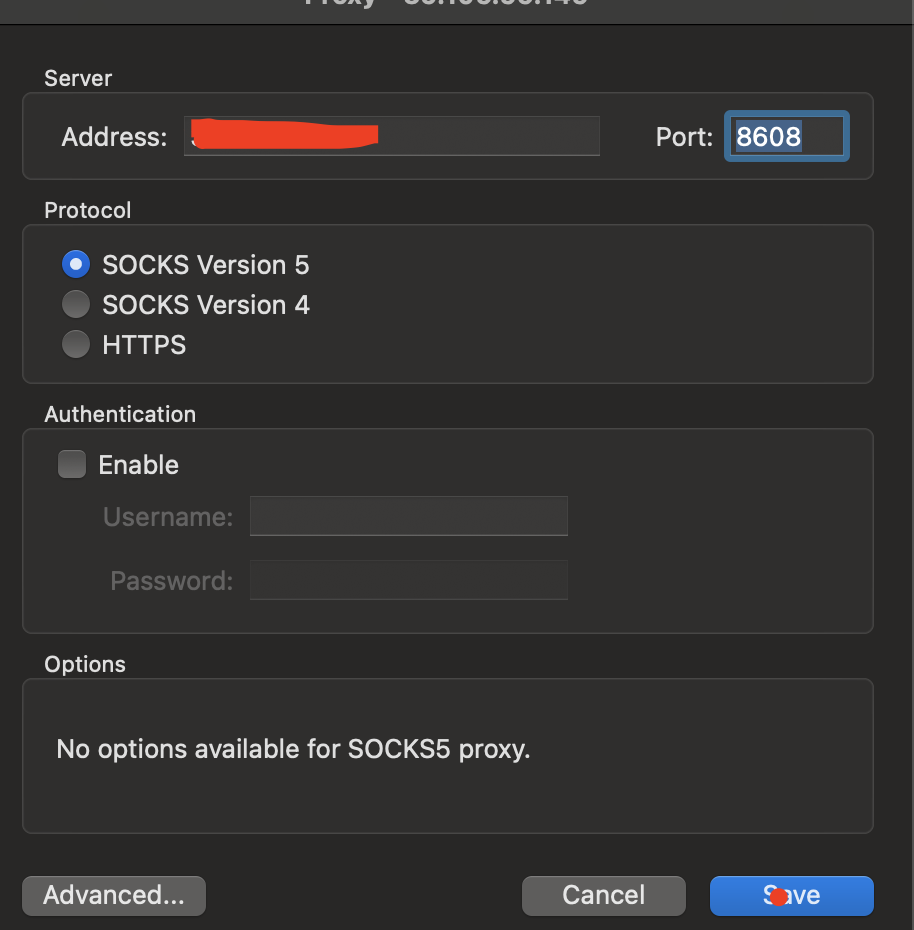Click the Protocol section heading
Image resolution: width=914 pixels, height=930 pixels.
[88, 210]
